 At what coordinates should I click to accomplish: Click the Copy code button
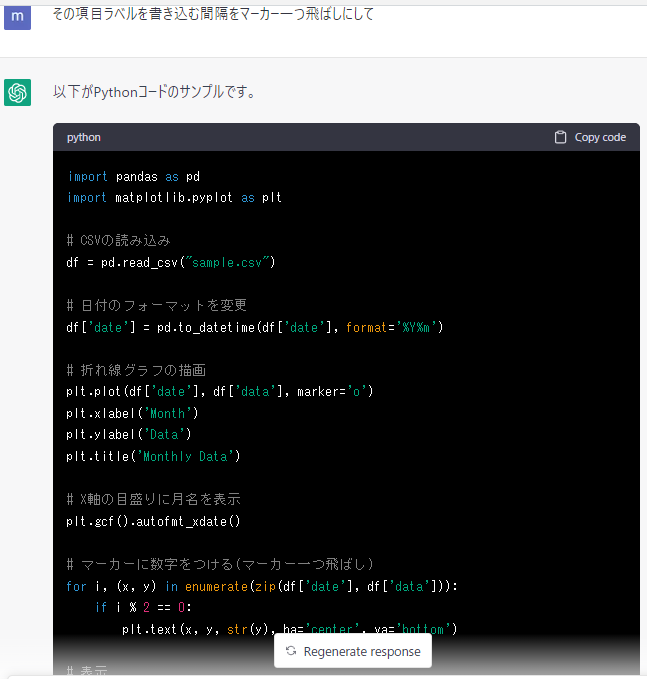click(x=590, y=137)
